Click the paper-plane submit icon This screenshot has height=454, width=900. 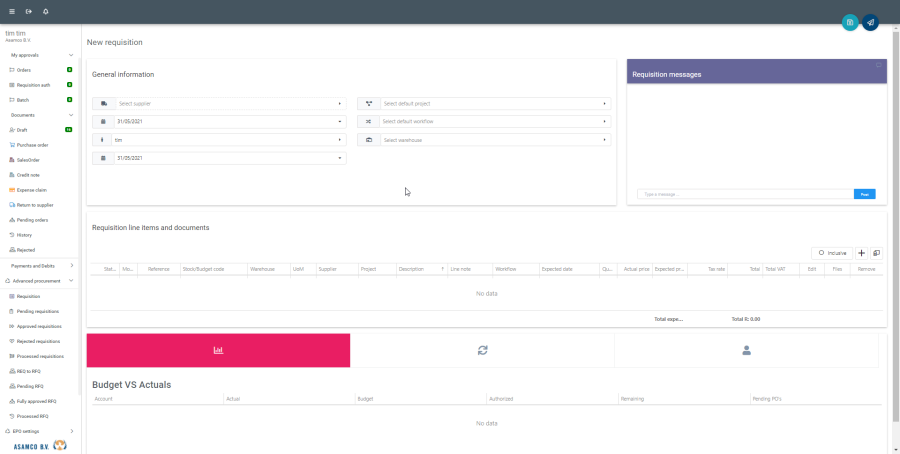(x=870, y=22)
